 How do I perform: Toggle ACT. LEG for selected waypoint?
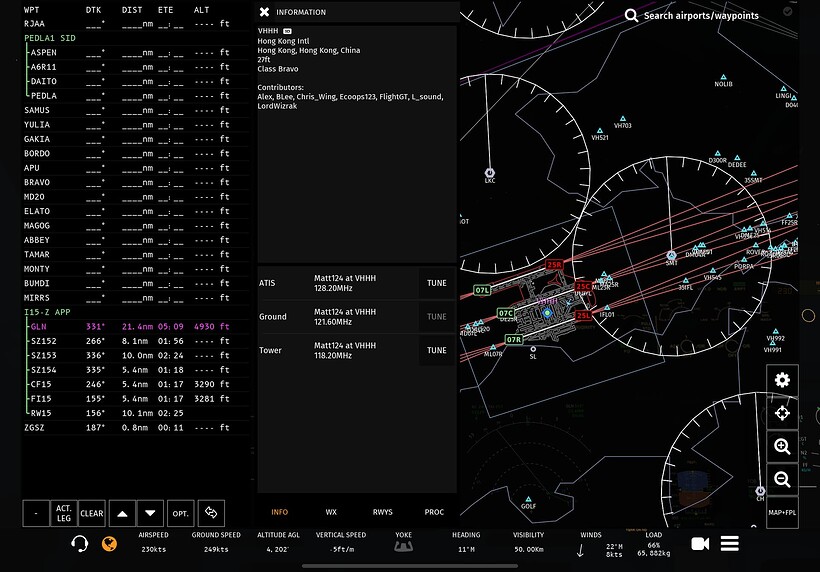63,513
